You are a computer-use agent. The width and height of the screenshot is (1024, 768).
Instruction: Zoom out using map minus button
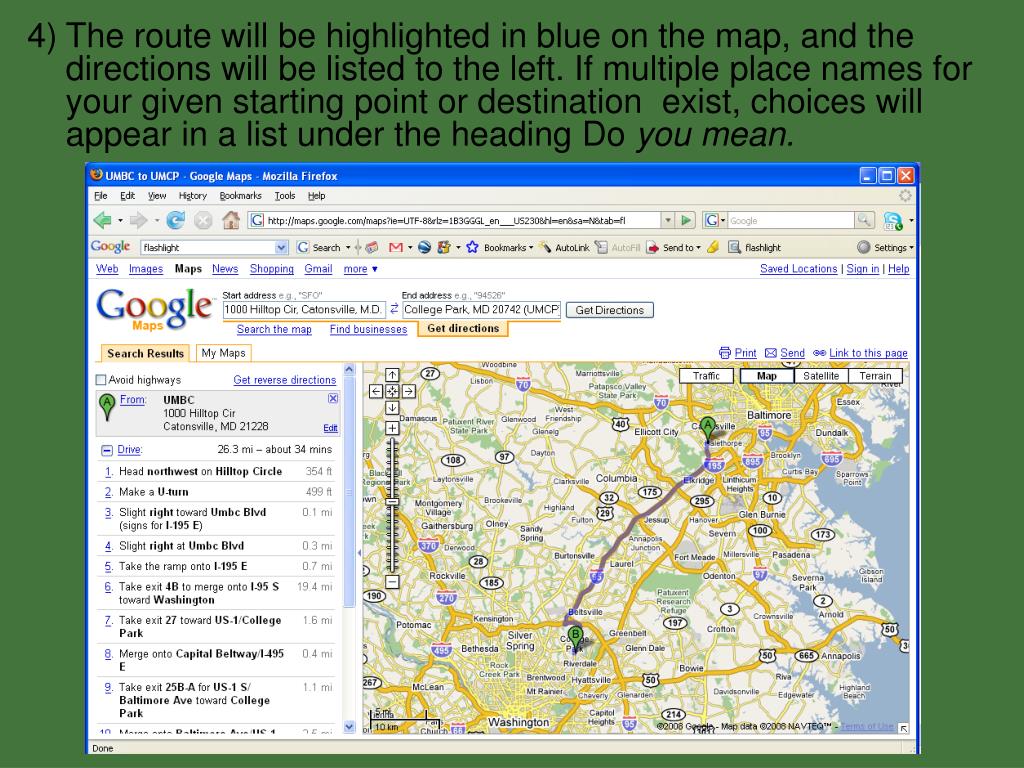pyautogui.click(x=392, y=581)
